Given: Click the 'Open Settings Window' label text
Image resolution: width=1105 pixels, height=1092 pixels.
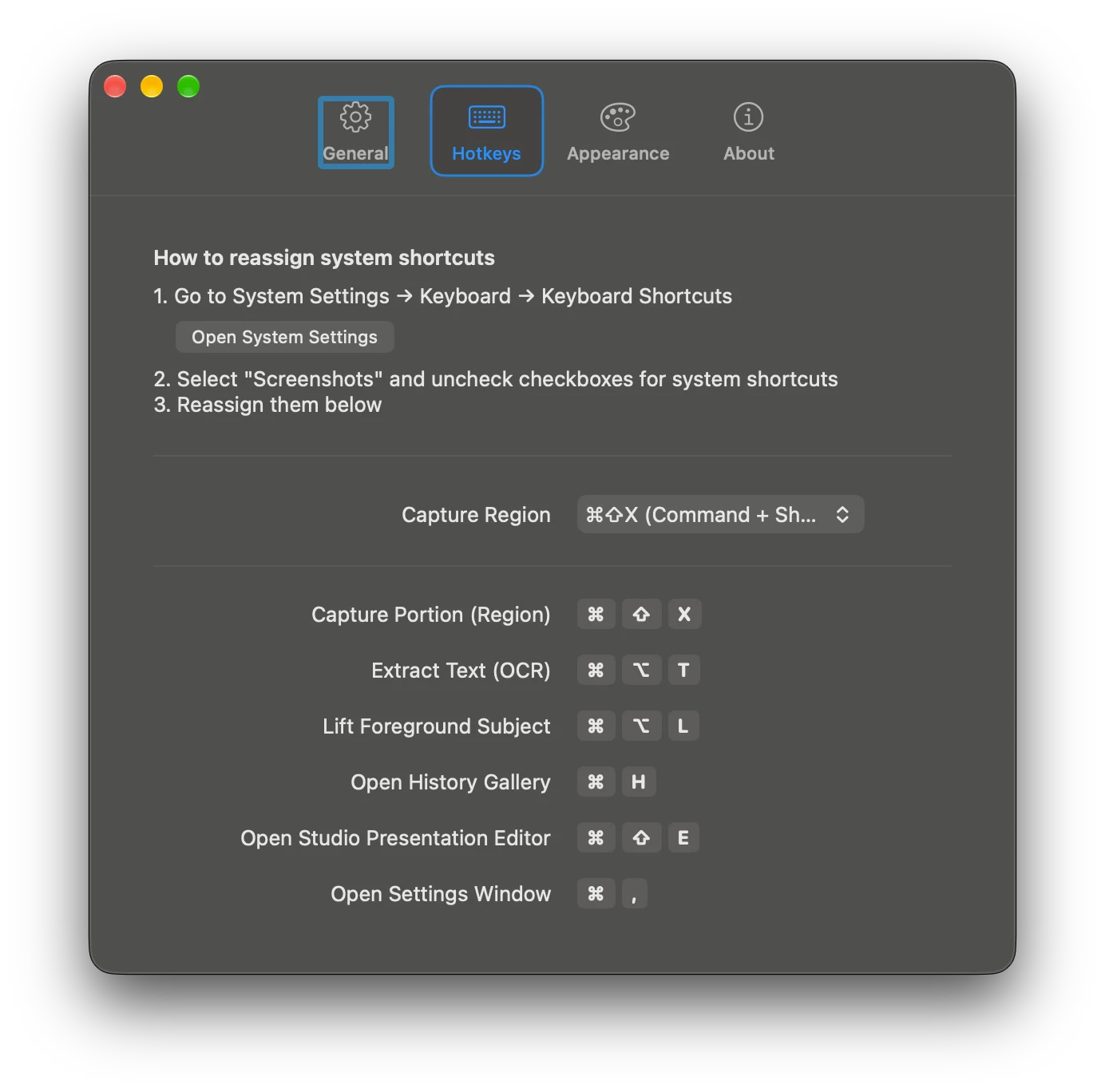Looking at the screenshot, I should pyautogui.click(x=441, y=894).
